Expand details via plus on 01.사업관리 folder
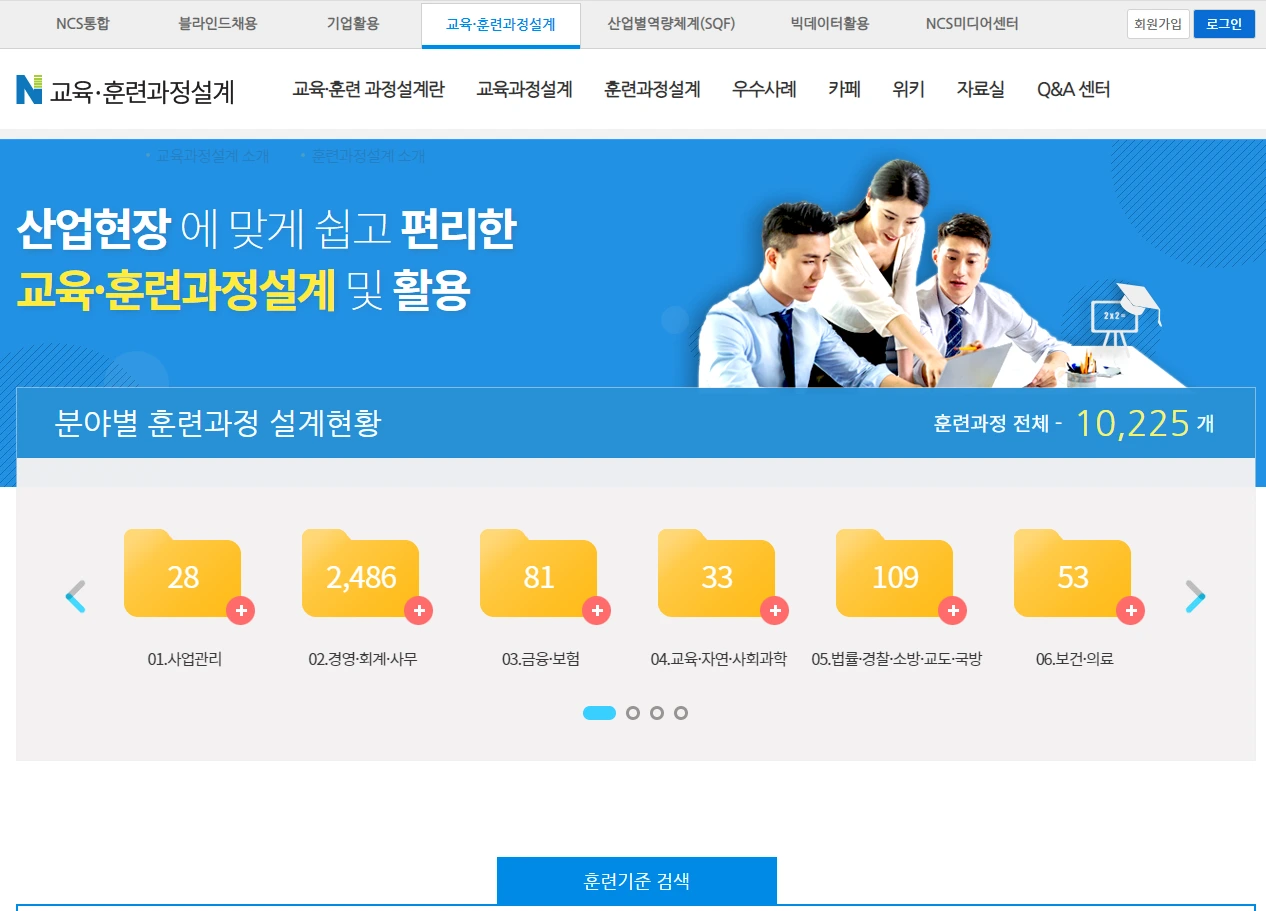 (241, 610)
